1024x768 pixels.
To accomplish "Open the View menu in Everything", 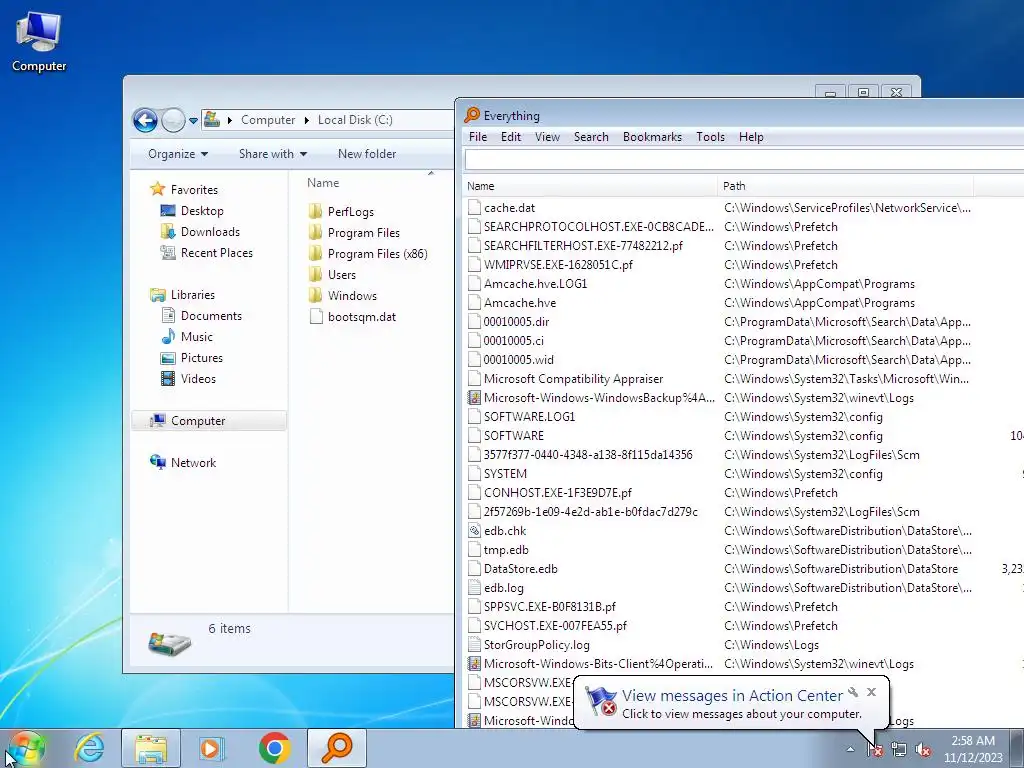I will pyautogui.click(x=547, y=136).
